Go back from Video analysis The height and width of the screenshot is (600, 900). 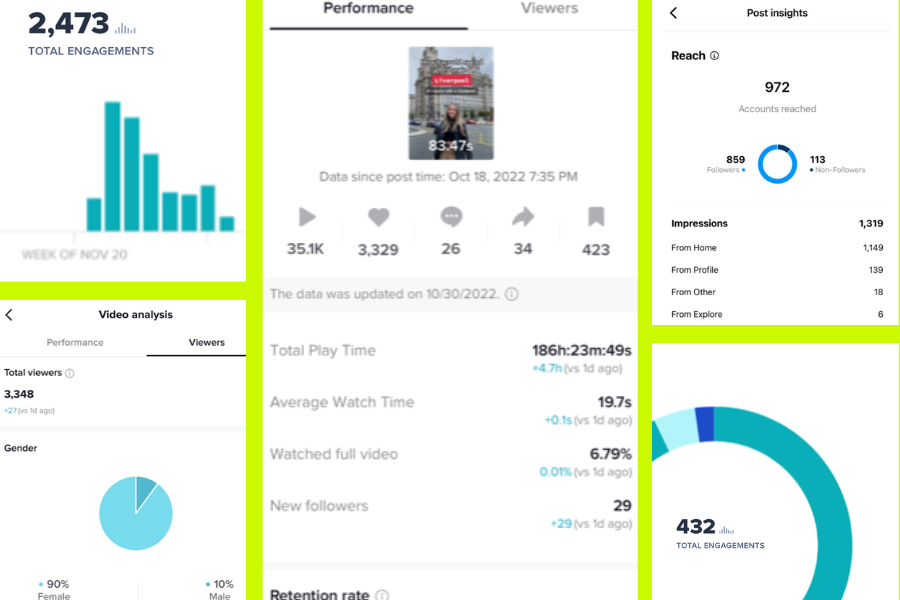tap(9, 315)
